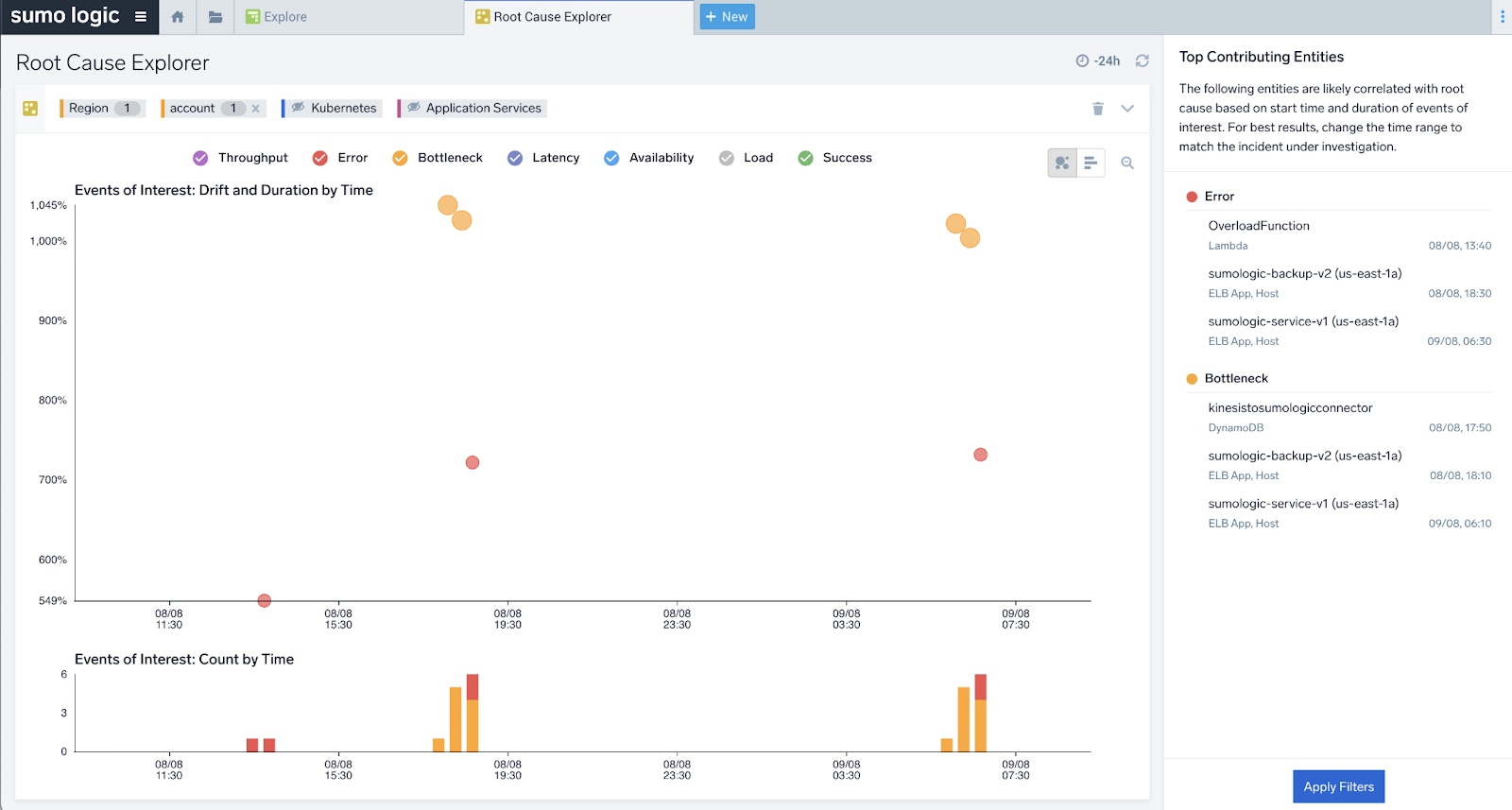
Task: Click kinesistosumologicconnector entity
Action: (1290, 408)
